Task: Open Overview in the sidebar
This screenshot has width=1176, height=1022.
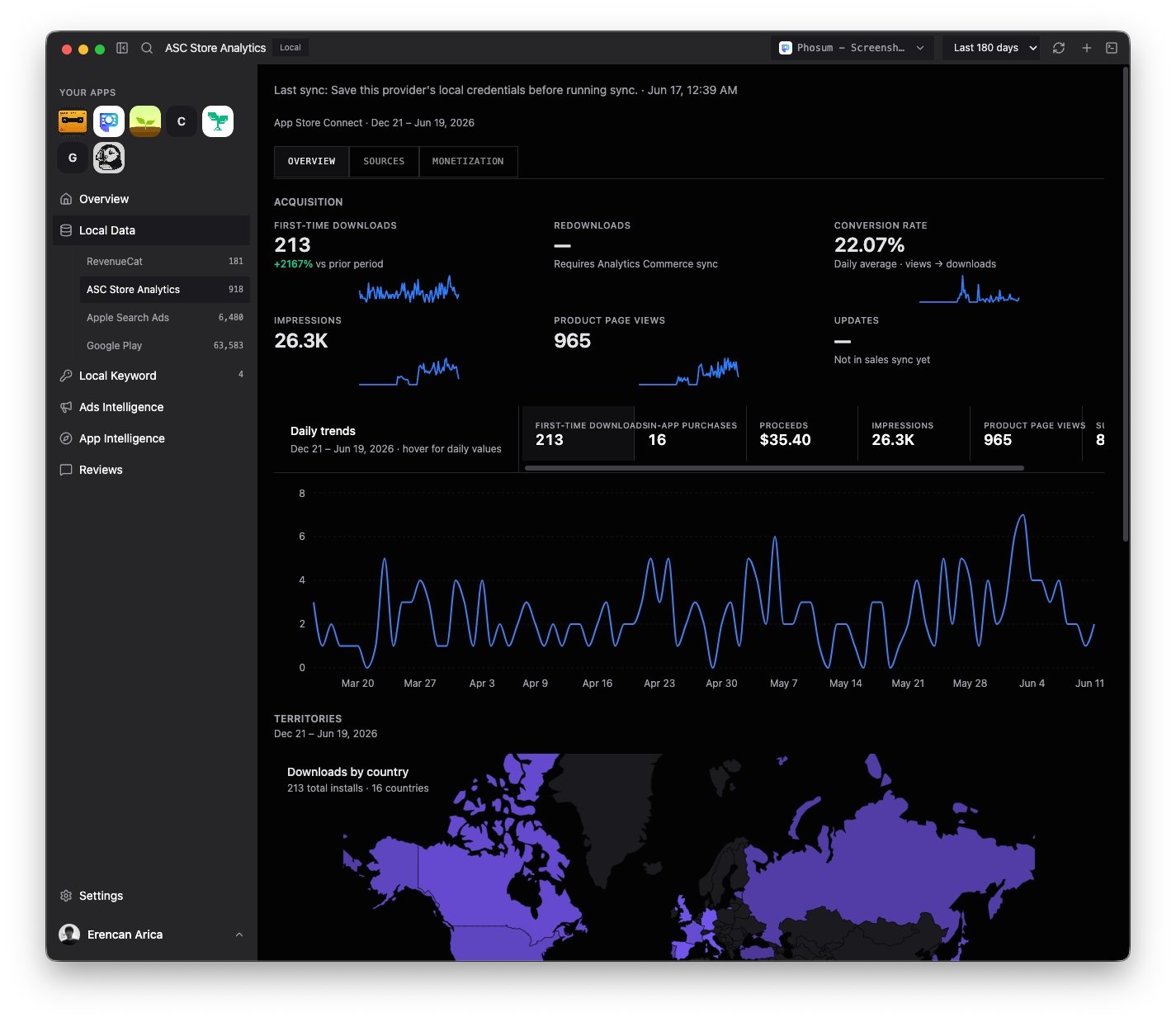Action: (x=151, y=199)
